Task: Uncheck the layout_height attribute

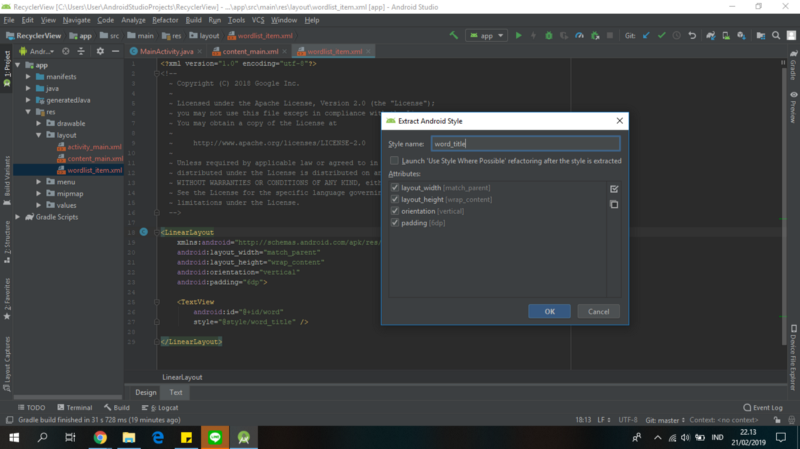Action: tap(394, 199)
